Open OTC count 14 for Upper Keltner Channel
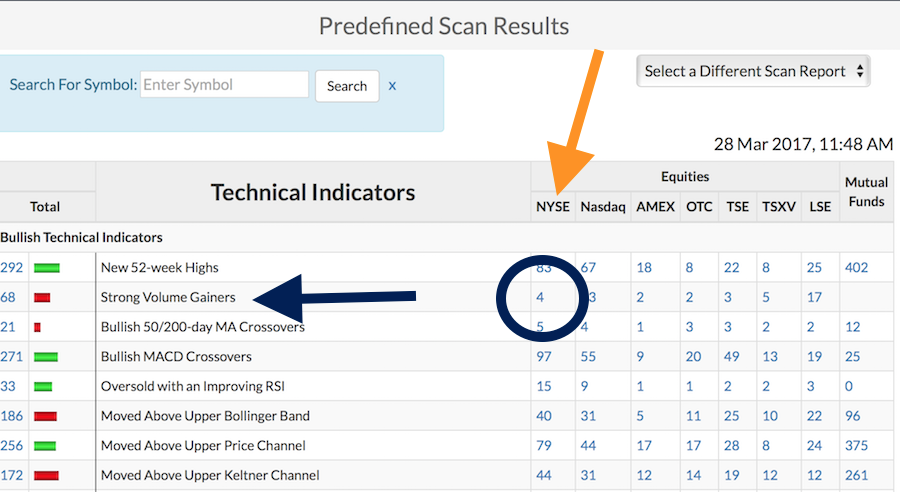The image size is (900, 492). point(693,475)
